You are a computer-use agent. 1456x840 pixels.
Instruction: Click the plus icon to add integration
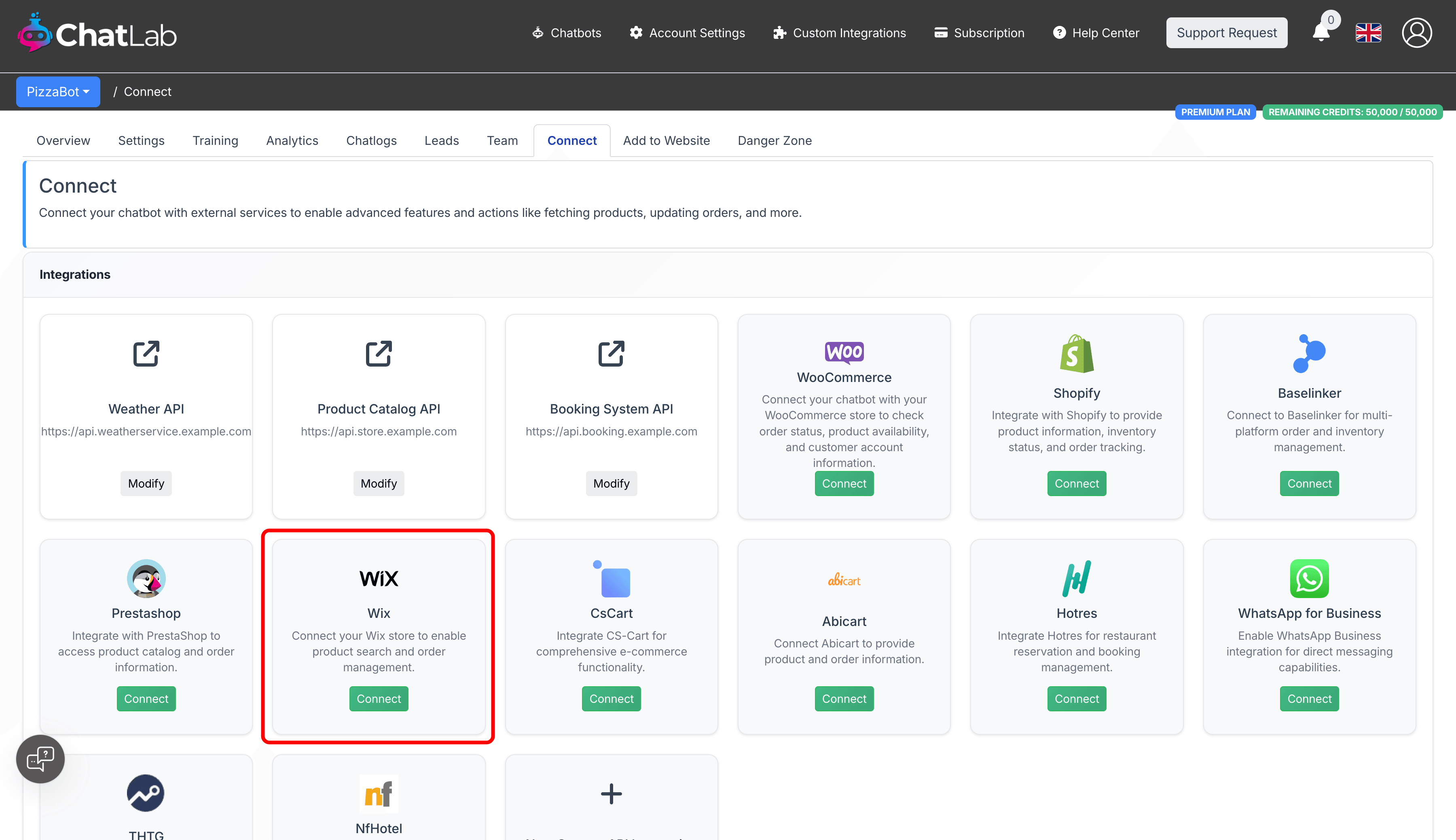point(611,794)
